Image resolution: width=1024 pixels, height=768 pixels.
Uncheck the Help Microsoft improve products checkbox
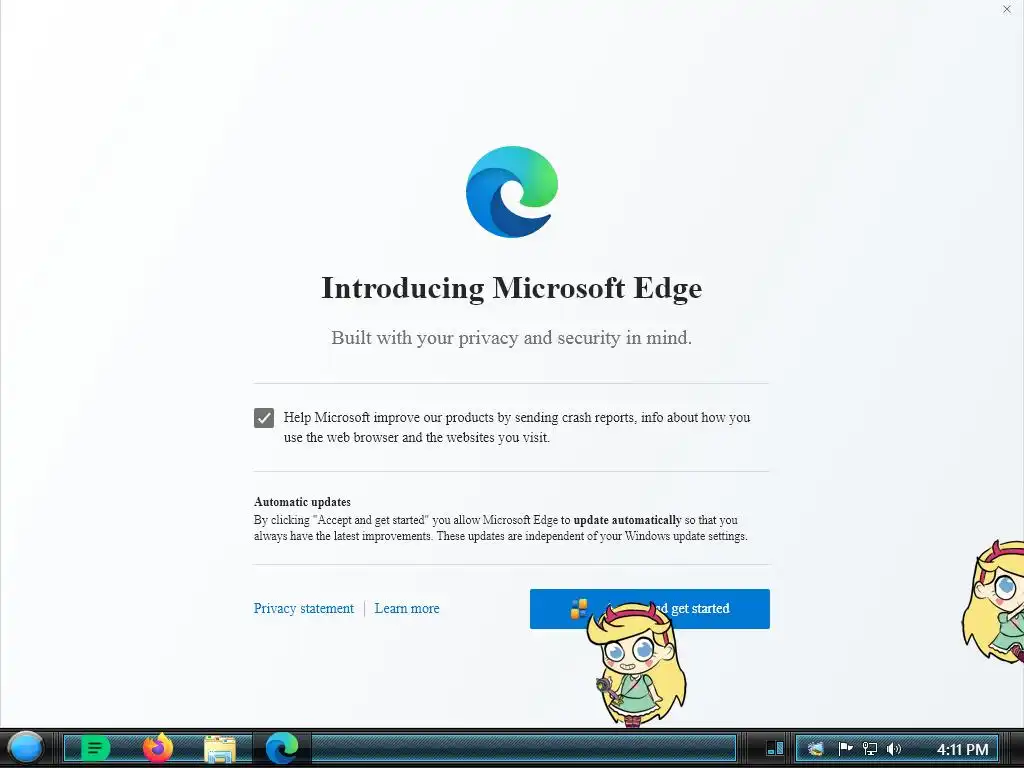(264, 418)
